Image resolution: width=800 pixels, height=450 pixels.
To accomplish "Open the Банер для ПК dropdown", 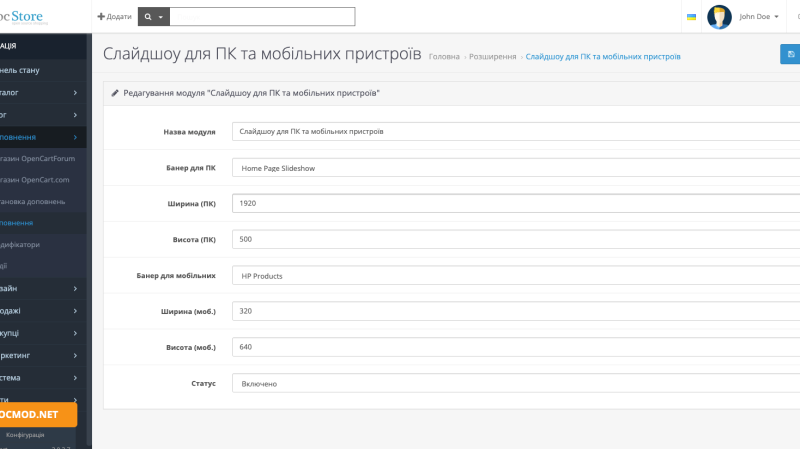I will 516,168.
